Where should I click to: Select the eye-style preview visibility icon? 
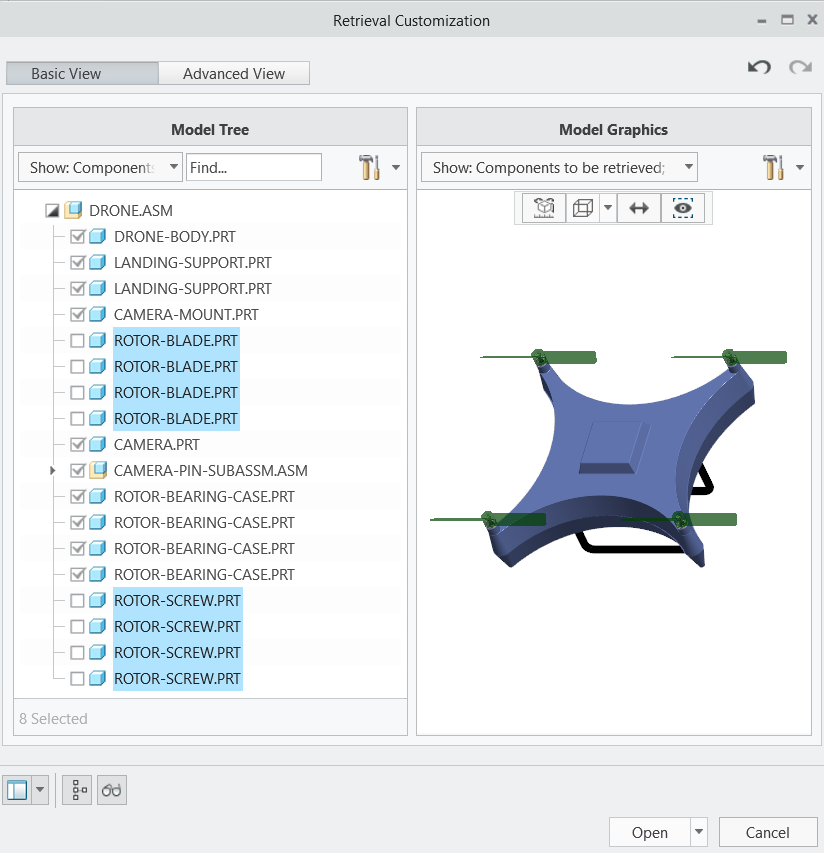(x=682, y=207)
